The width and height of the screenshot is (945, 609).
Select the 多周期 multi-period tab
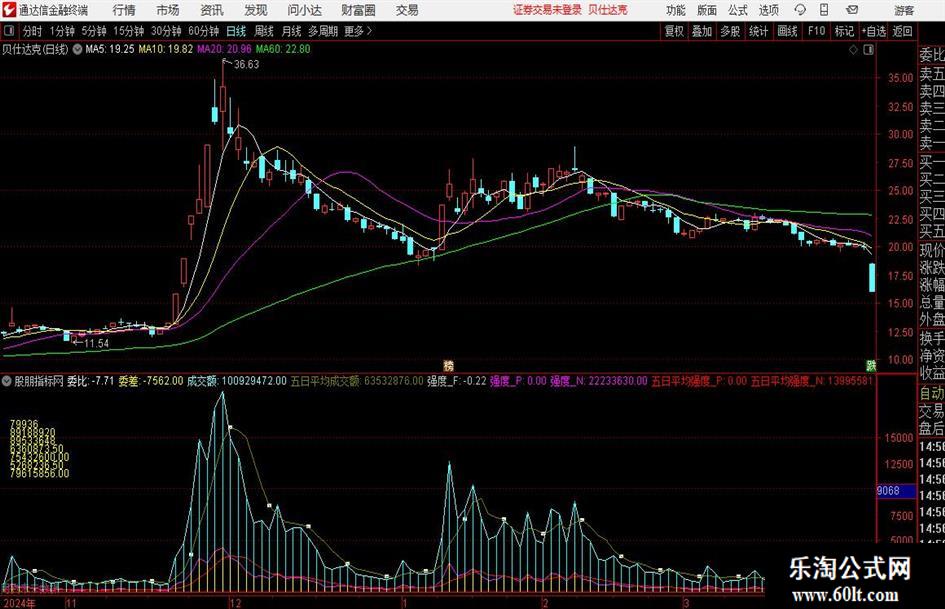[323, 31]
